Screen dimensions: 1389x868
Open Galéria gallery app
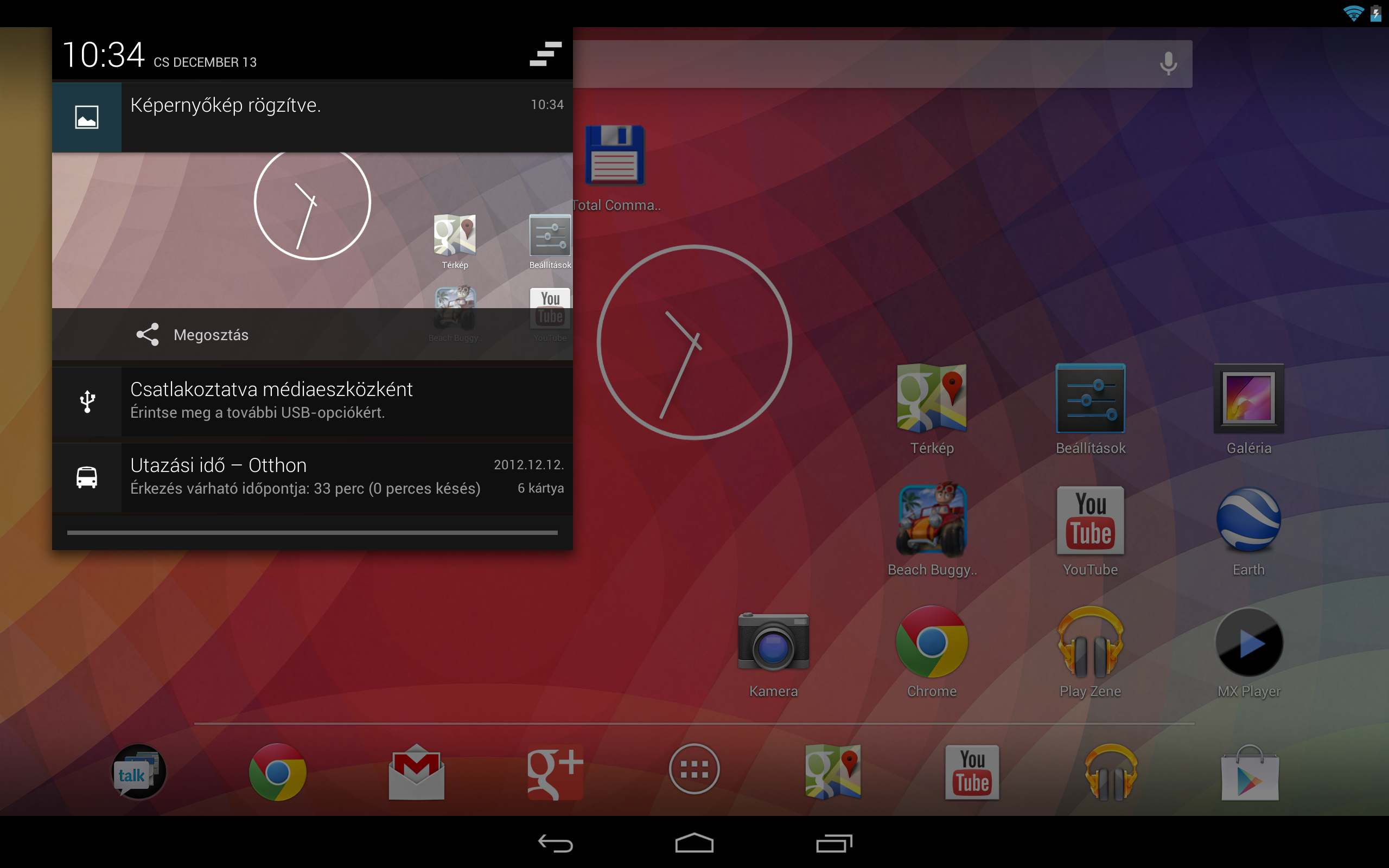(1249, 409)
